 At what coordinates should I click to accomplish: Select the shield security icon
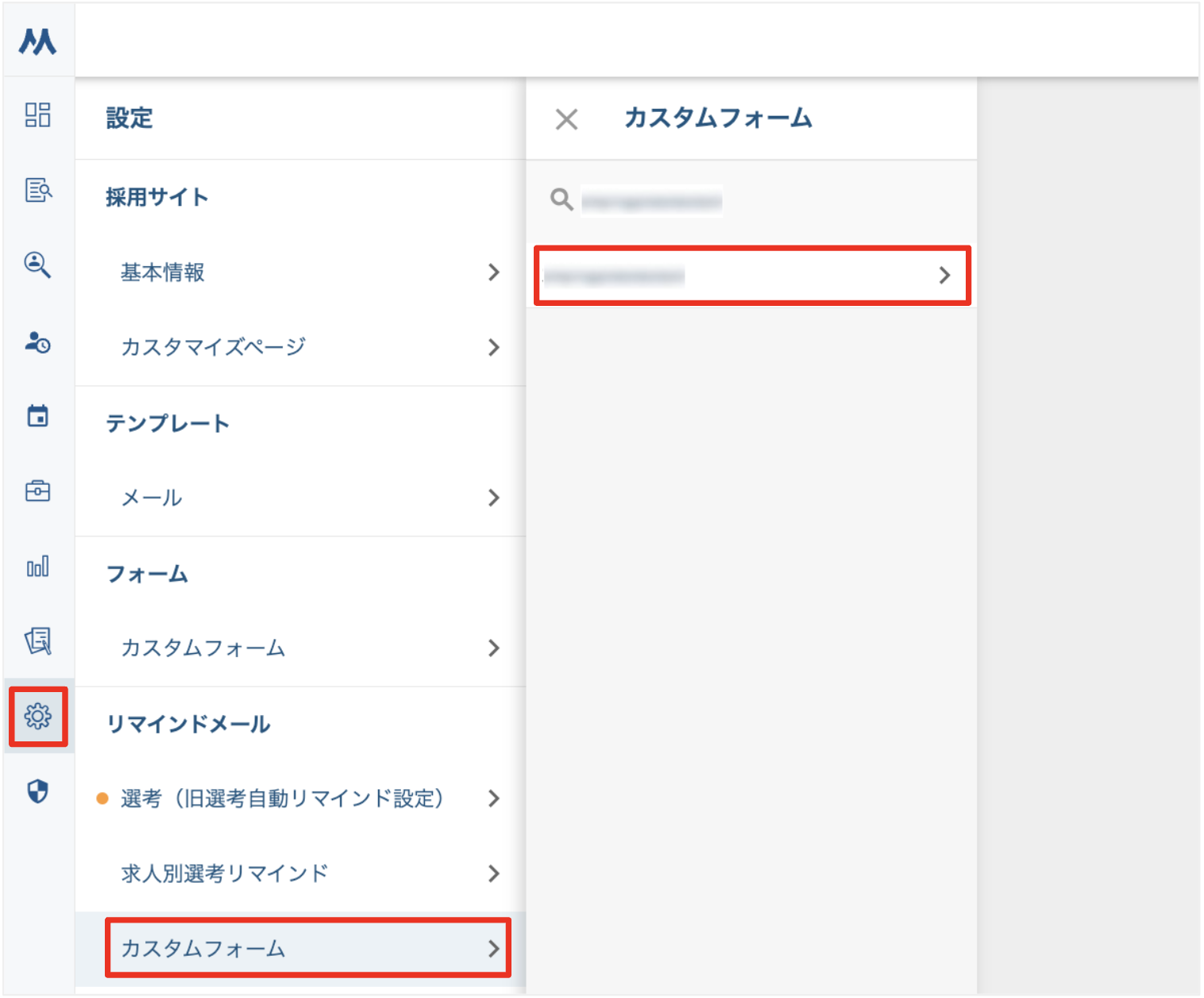pos(37,792)
